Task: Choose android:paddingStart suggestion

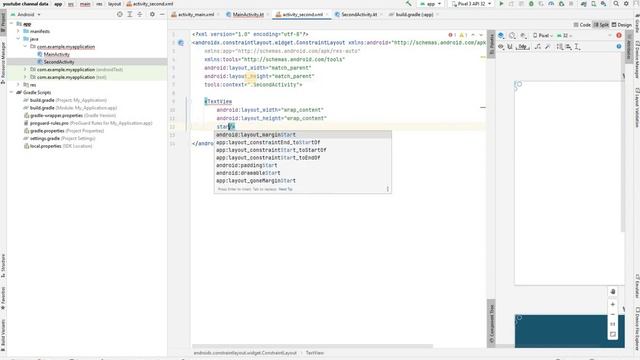Action: click(302, 165)
